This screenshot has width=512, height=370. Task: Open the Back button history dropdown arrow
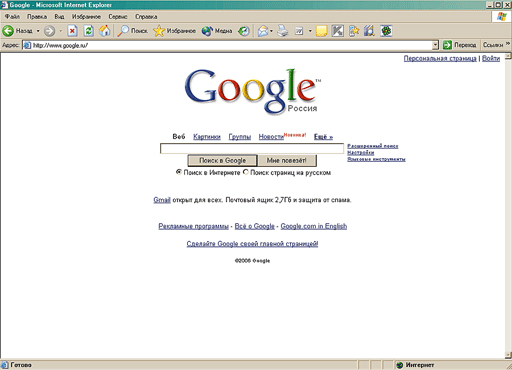click(38, 31)
